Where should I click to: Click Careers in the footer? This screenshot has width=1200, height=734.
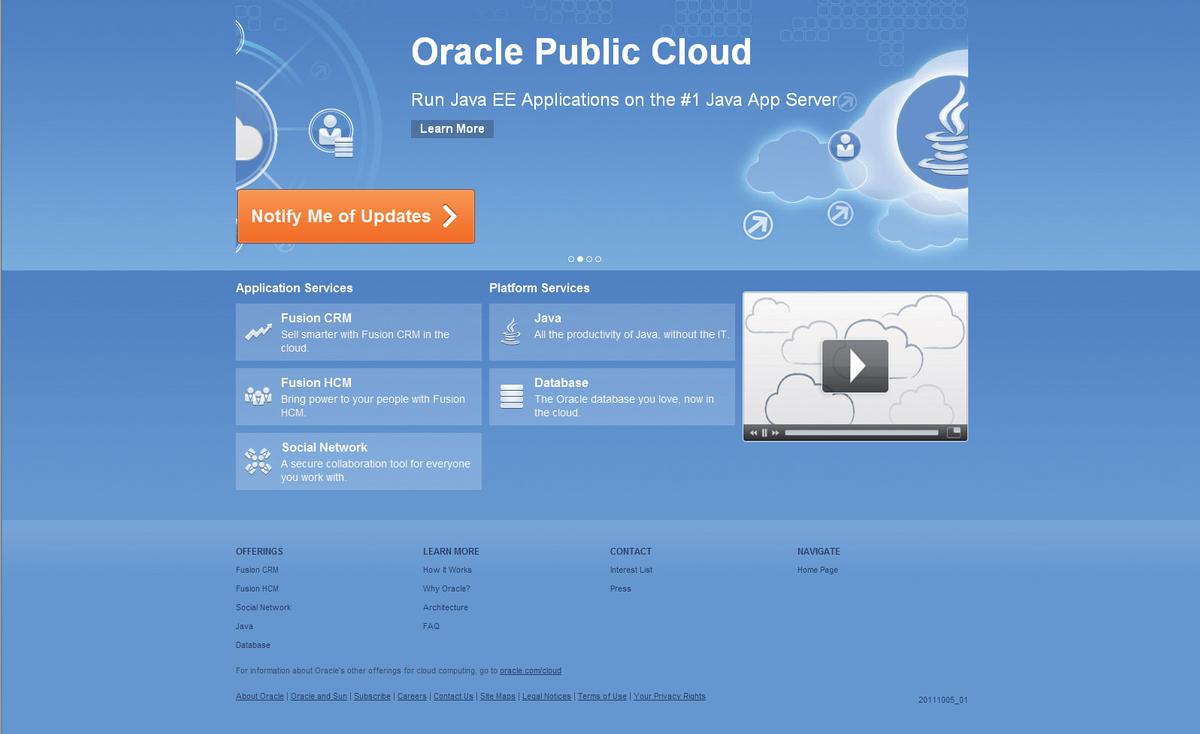click(412, 696)
